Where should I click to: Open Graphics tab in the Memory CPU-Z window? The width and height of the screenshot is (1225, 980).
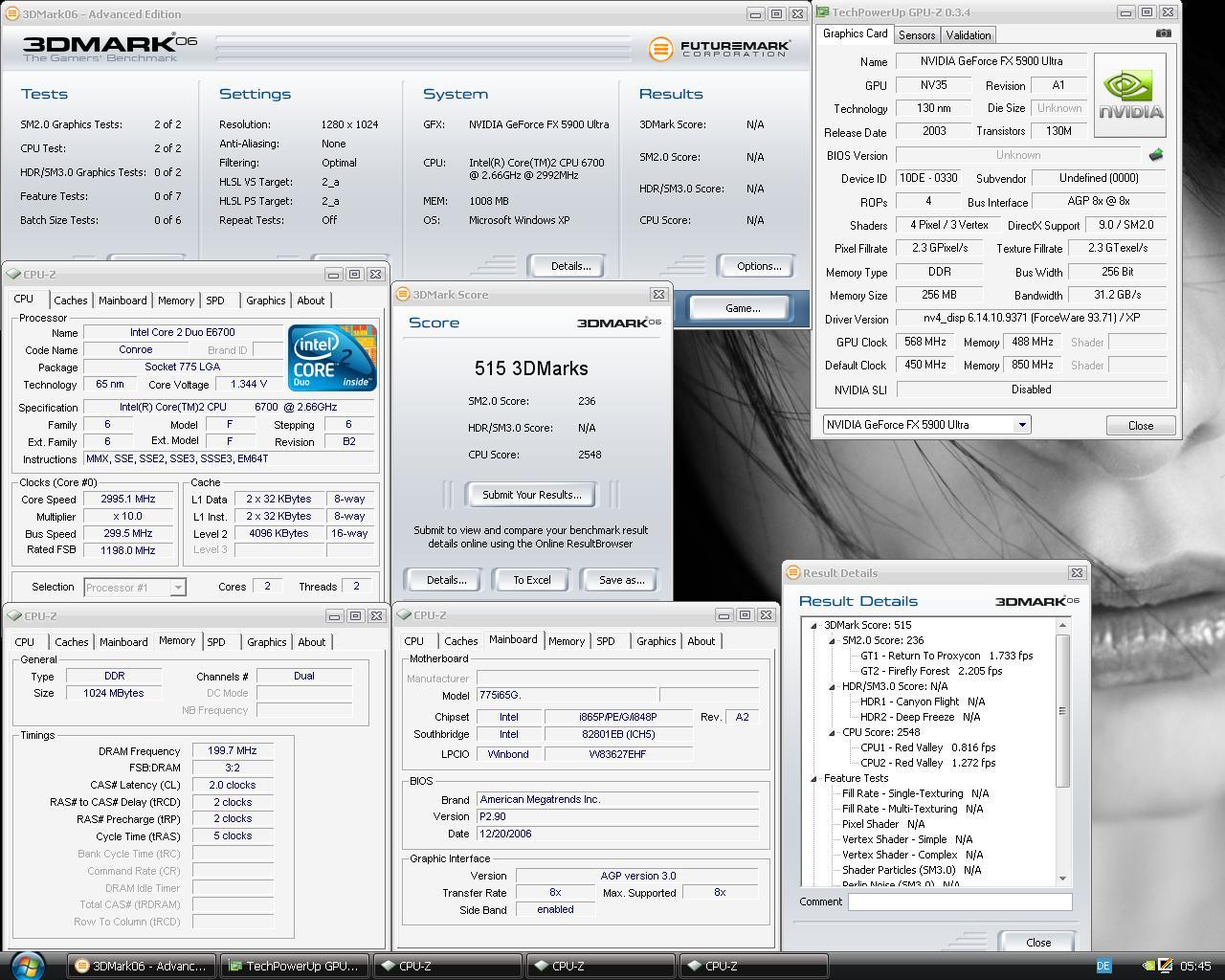(266, 642)
